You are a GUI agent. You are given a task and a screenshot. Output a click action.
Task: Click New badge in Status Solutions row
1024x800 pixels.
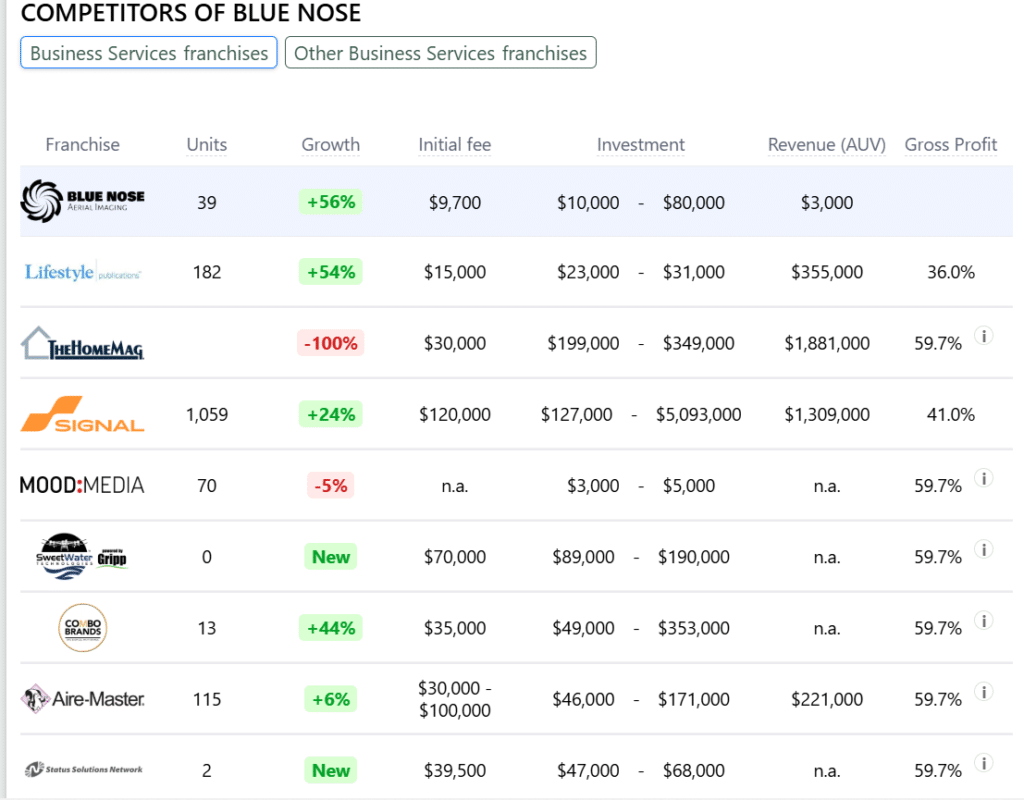(x=330, y=770)
